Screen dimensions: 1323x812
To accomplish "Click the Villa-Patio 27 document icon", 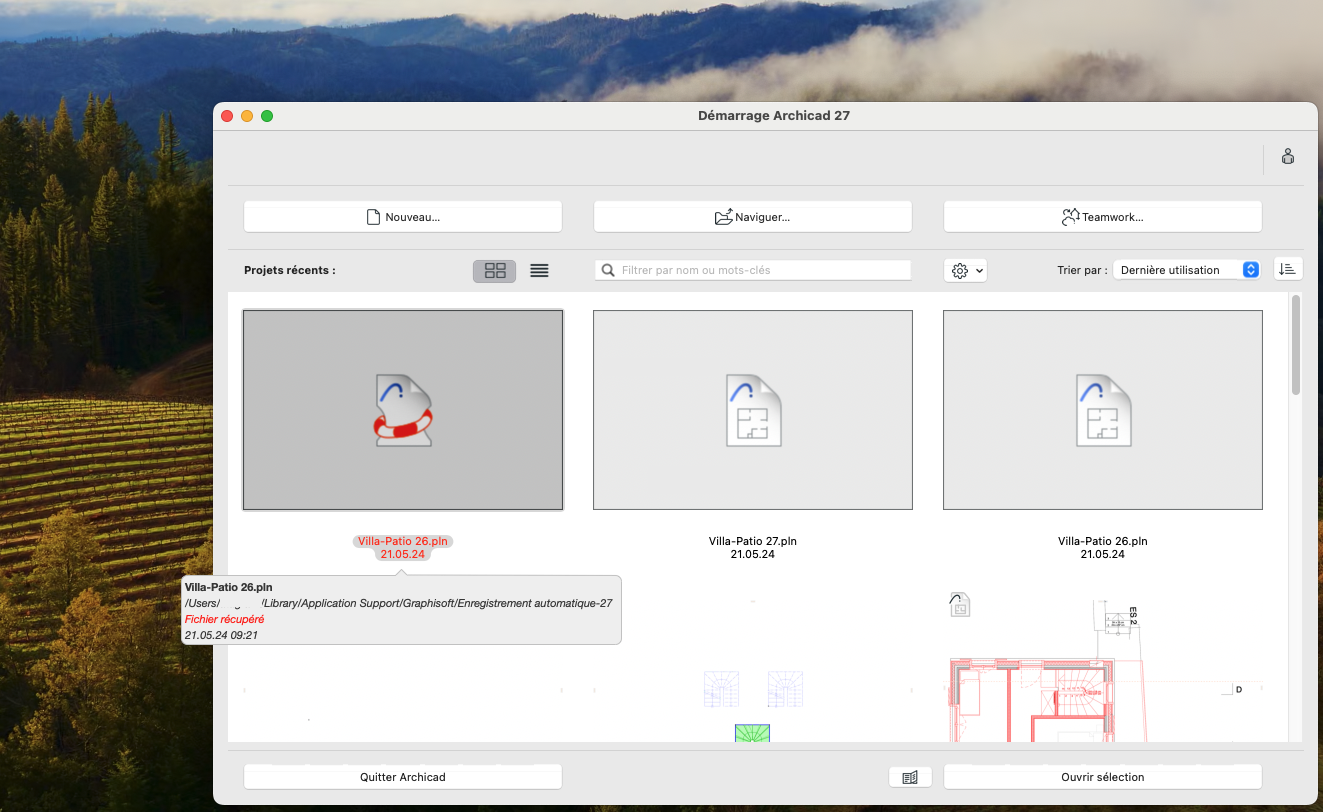I will (753, 410).
